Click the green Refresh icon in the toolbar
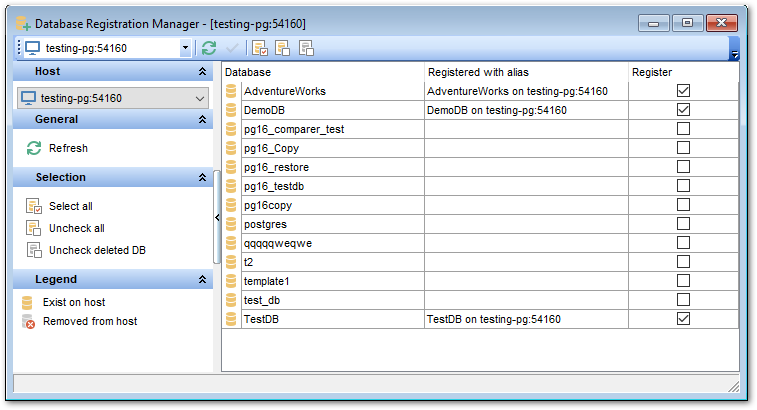This screenshot has width=757, height=410. (209, 47)
